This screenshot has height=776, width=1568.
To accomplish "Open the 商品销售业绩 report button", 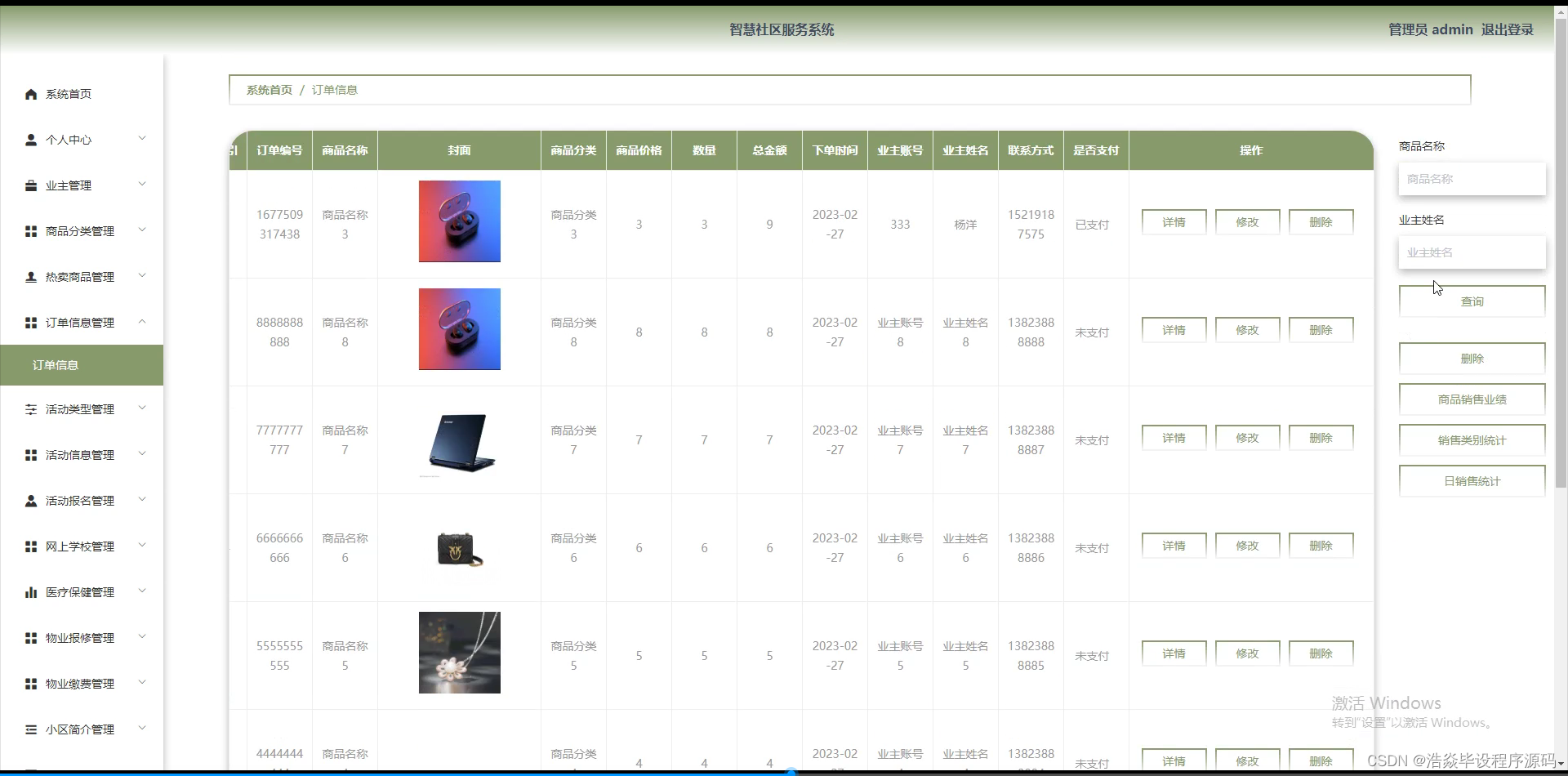I will (1472, 399).
